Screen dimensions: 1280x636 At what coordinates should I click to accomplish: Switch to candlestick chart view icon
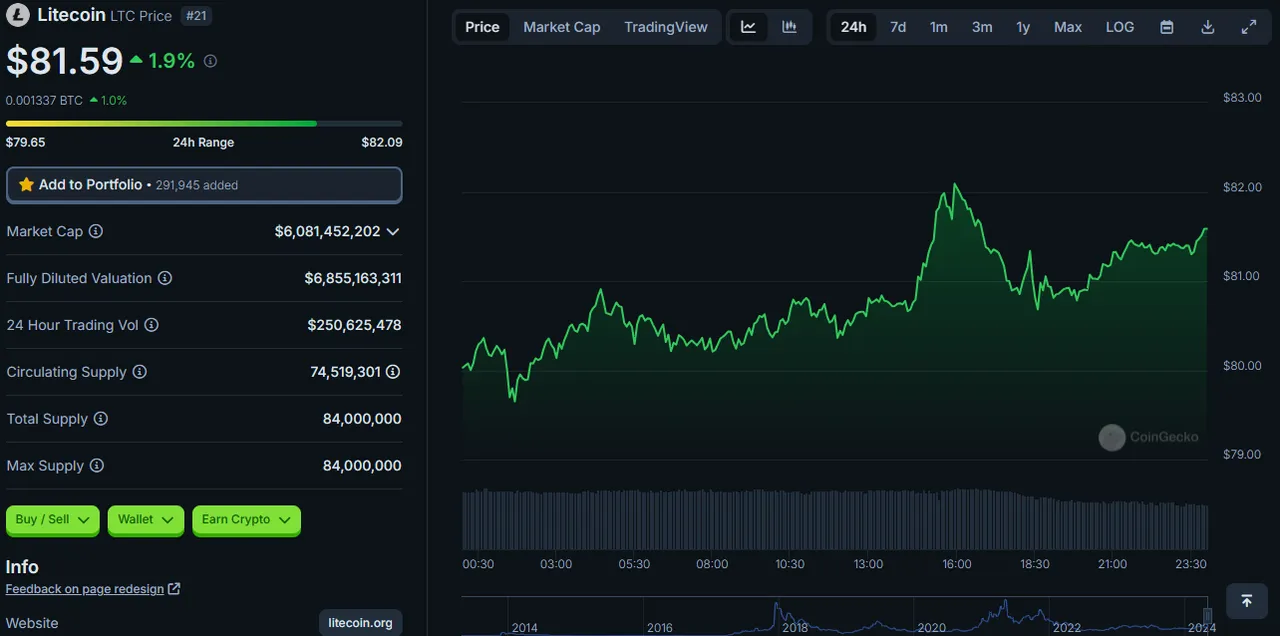click(x=789, y=27)
